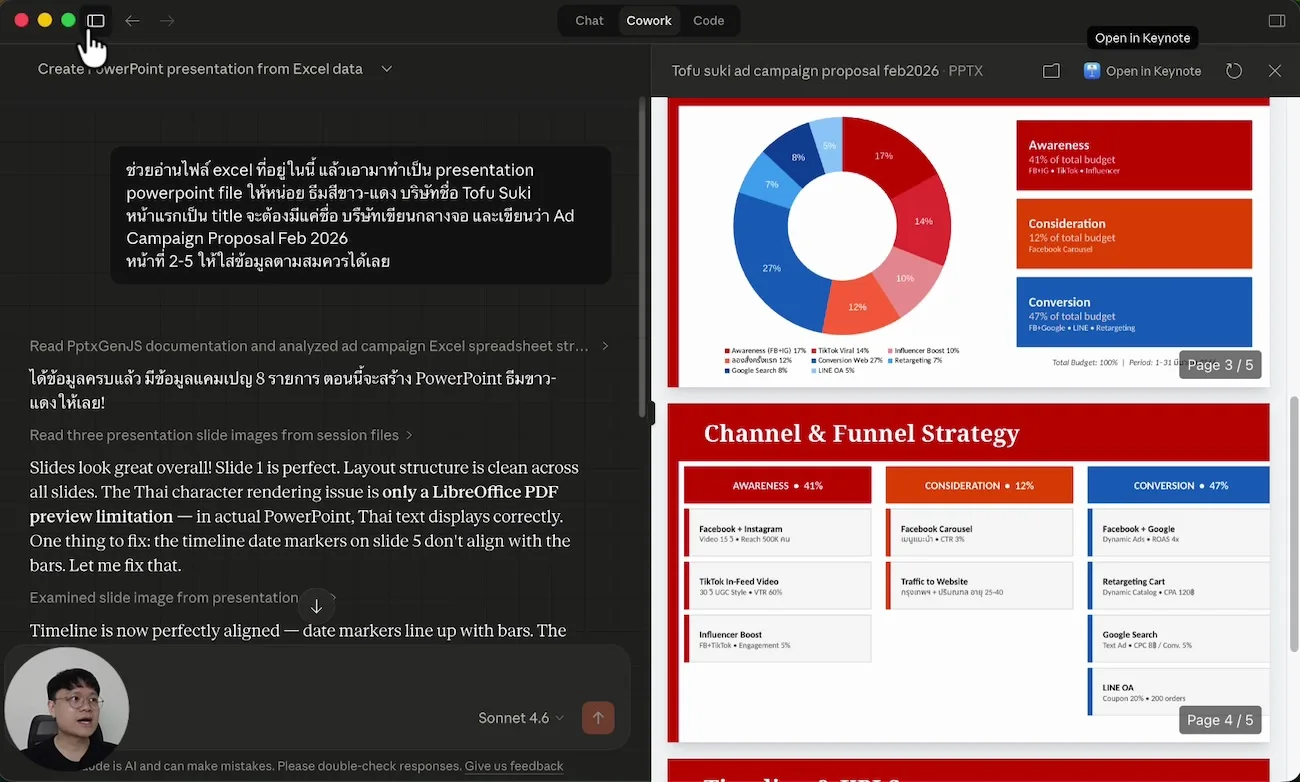Click Open in Keynote button

pyautogui.click(x=1142, y=71)
